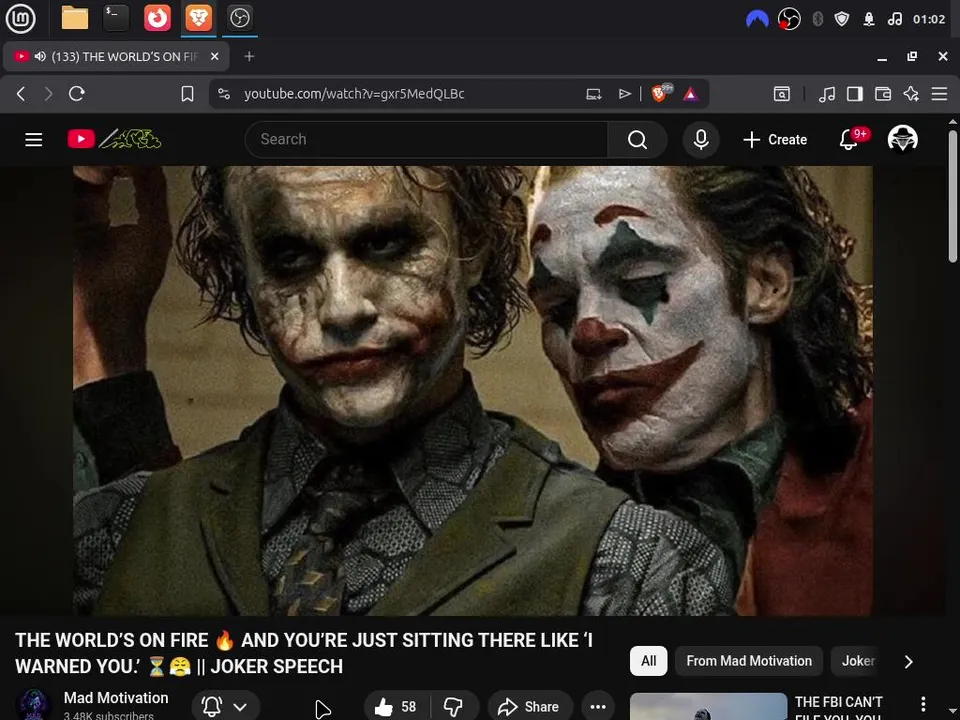Search with your voice microphone
This screenshot has width=960, height=720.
[701, 140]
